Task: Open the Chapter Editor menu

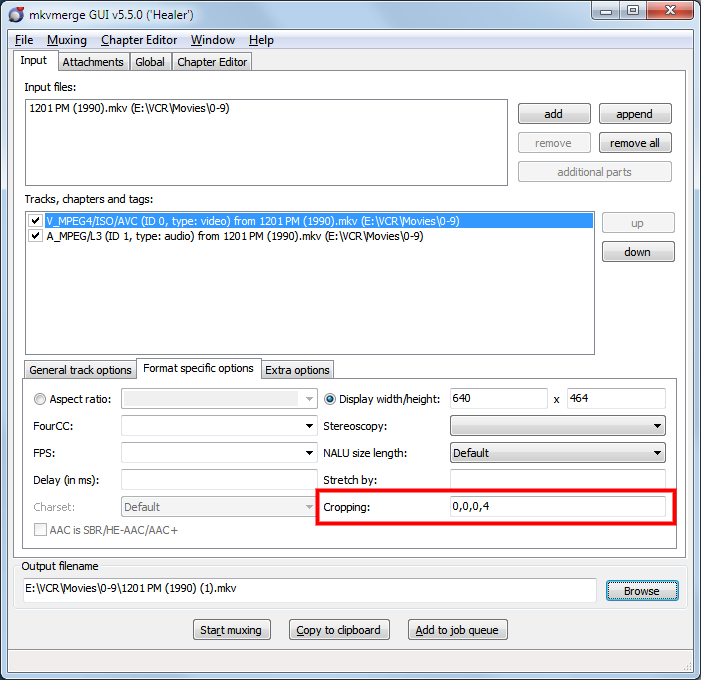Action: pyautogui.click(x=139, y=40)
